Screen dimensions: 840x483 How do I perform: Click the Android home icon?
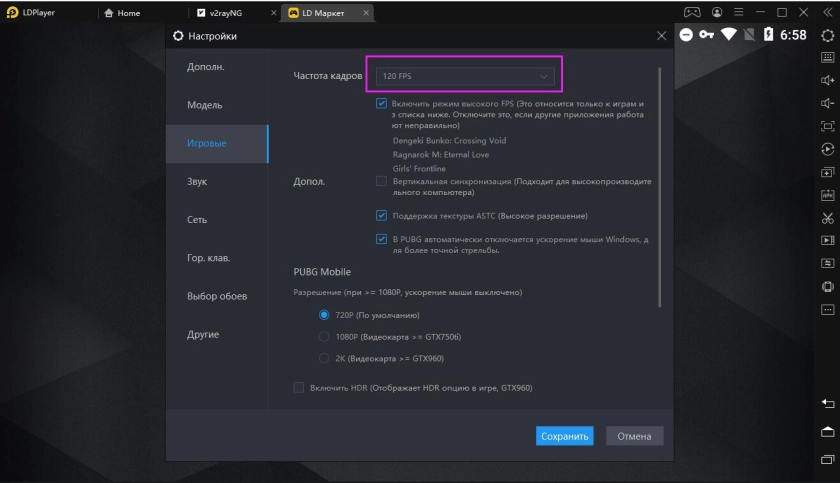[x=828, y=431]
